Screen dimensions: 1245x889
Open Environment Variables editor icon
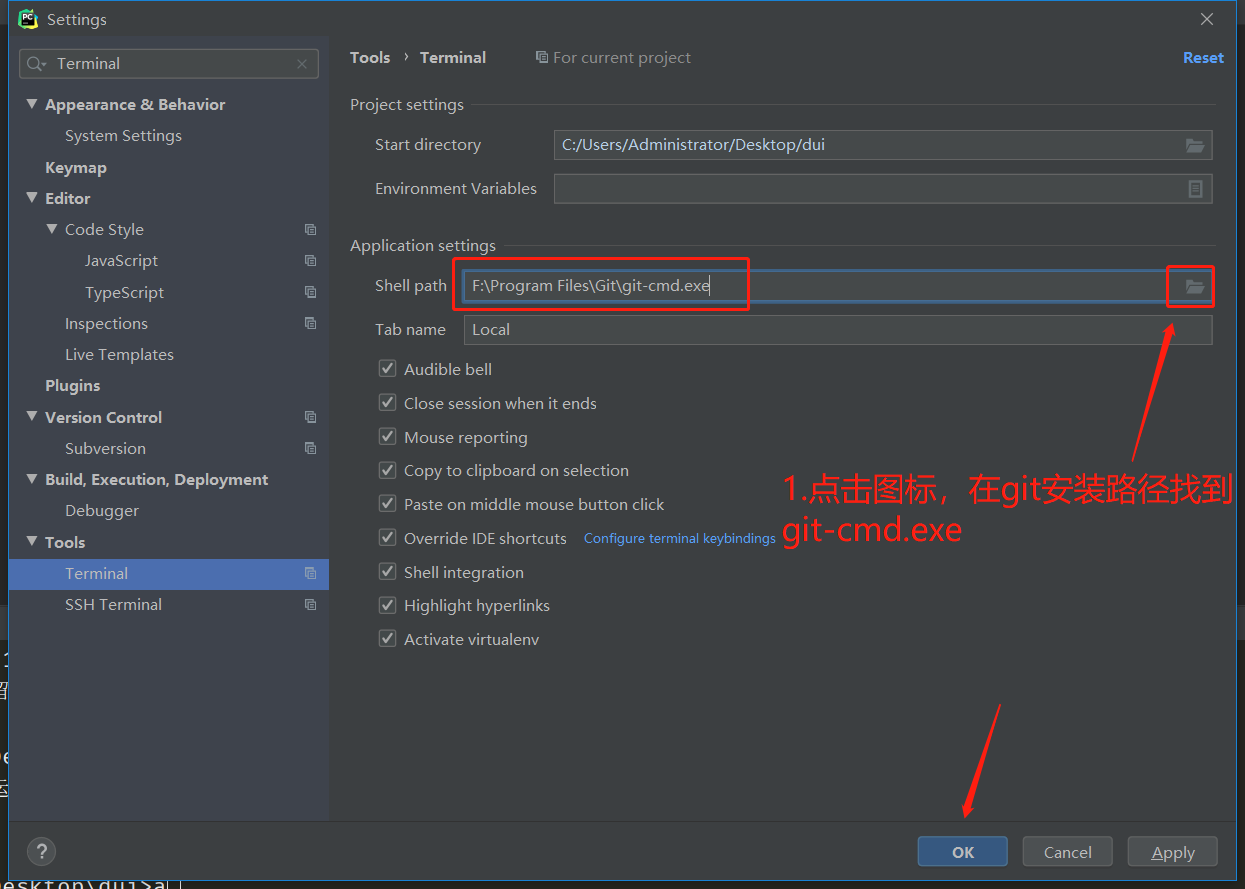point(1195,189)
